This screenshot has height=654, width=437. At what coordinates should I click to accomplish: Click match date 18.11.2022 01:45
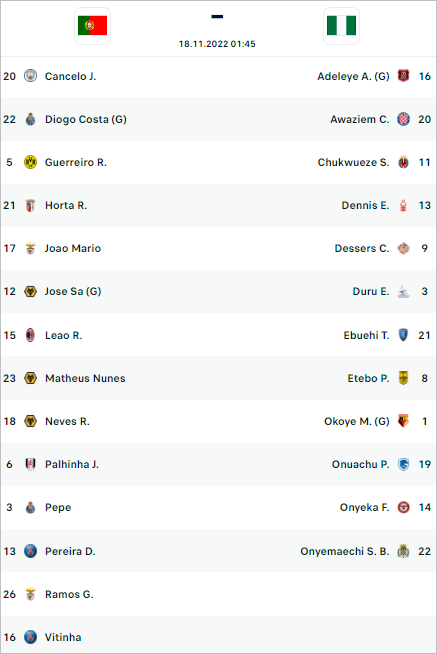click(217, 44)
